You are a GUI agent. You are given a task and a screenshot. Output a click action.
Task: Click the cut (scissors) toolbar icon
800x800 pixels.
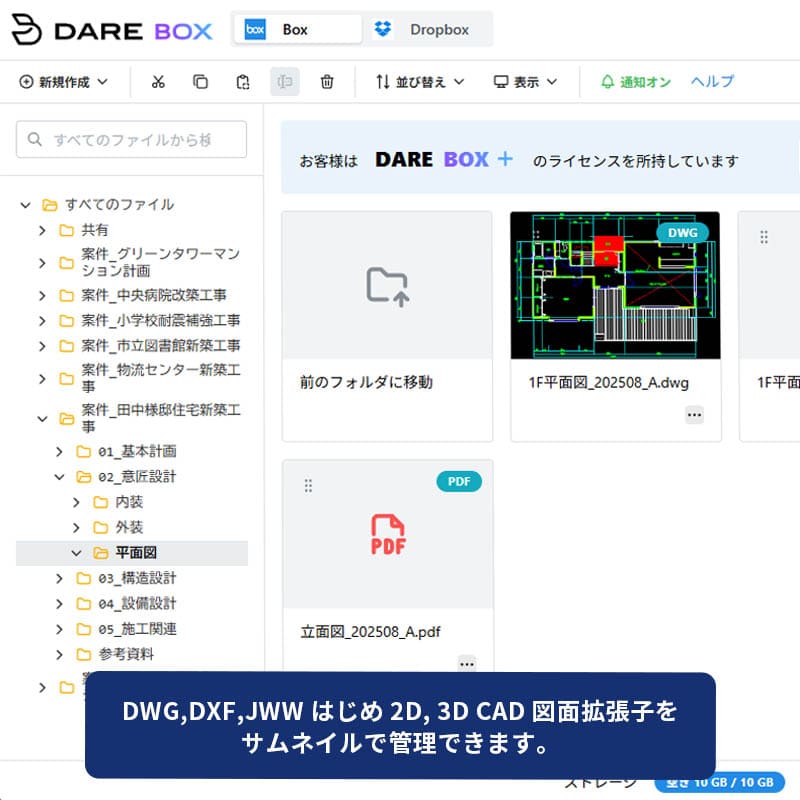coord(158,82)
